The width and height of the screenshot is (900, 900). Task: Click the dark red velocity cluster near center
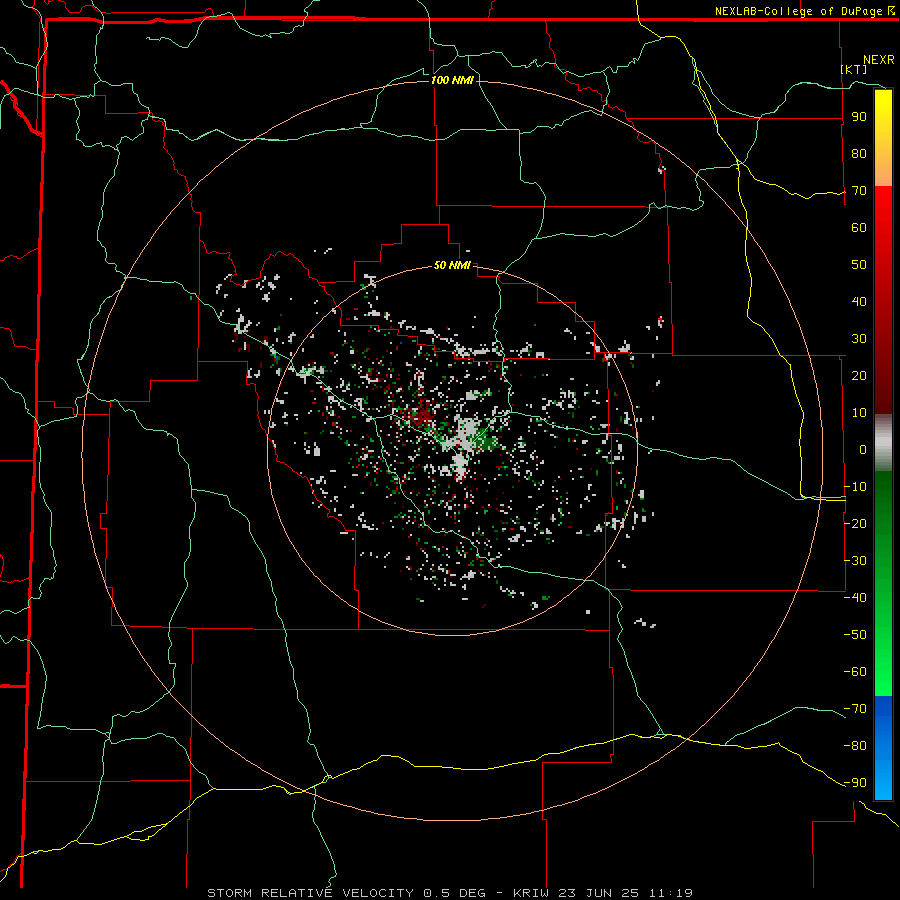(423, 414)
